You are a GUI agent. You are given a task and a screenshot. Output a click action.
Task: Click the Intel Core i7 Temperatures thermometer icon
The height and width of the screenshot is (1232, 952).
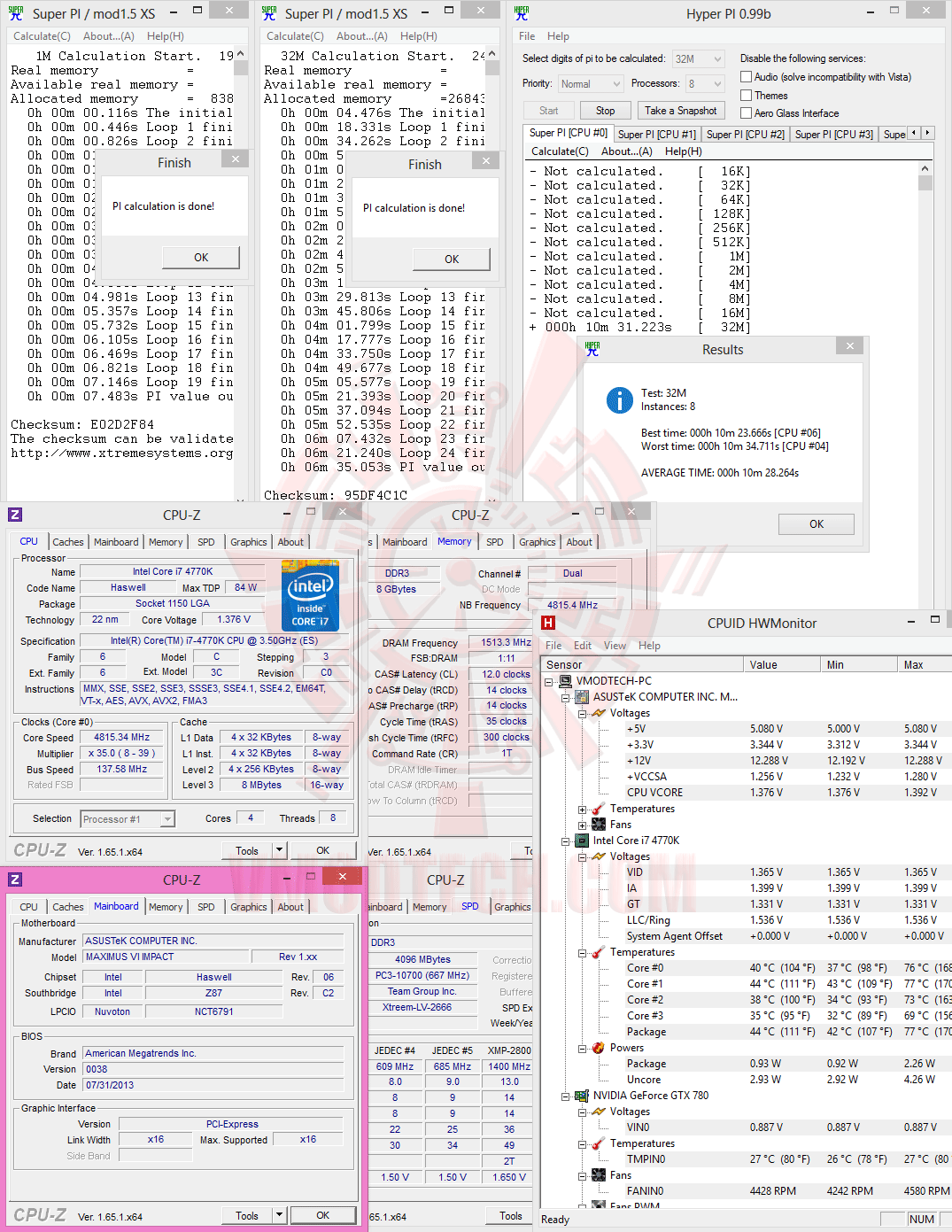[599, 952]
